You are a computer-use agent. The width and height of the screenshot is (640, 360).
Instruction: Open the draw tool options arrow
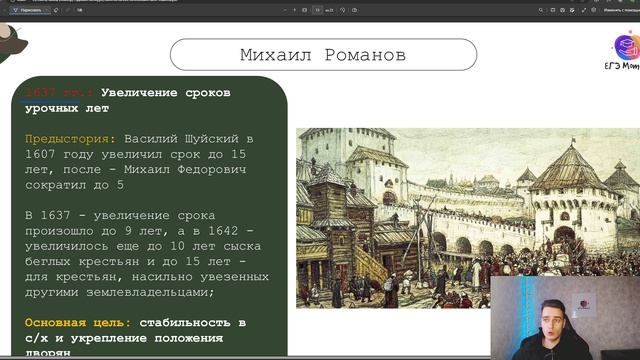point(47,10)
